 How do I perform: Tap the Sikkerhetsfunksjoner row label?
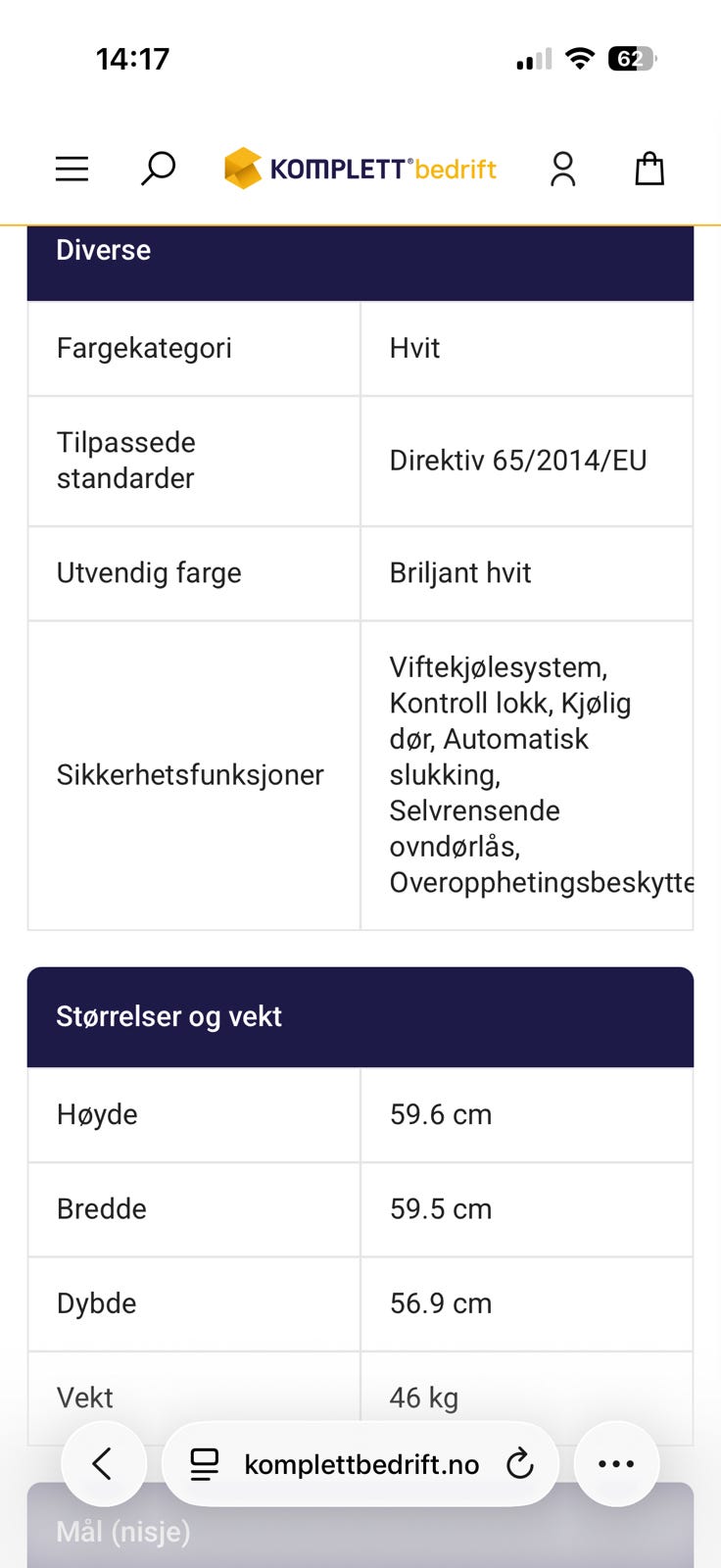190,774
